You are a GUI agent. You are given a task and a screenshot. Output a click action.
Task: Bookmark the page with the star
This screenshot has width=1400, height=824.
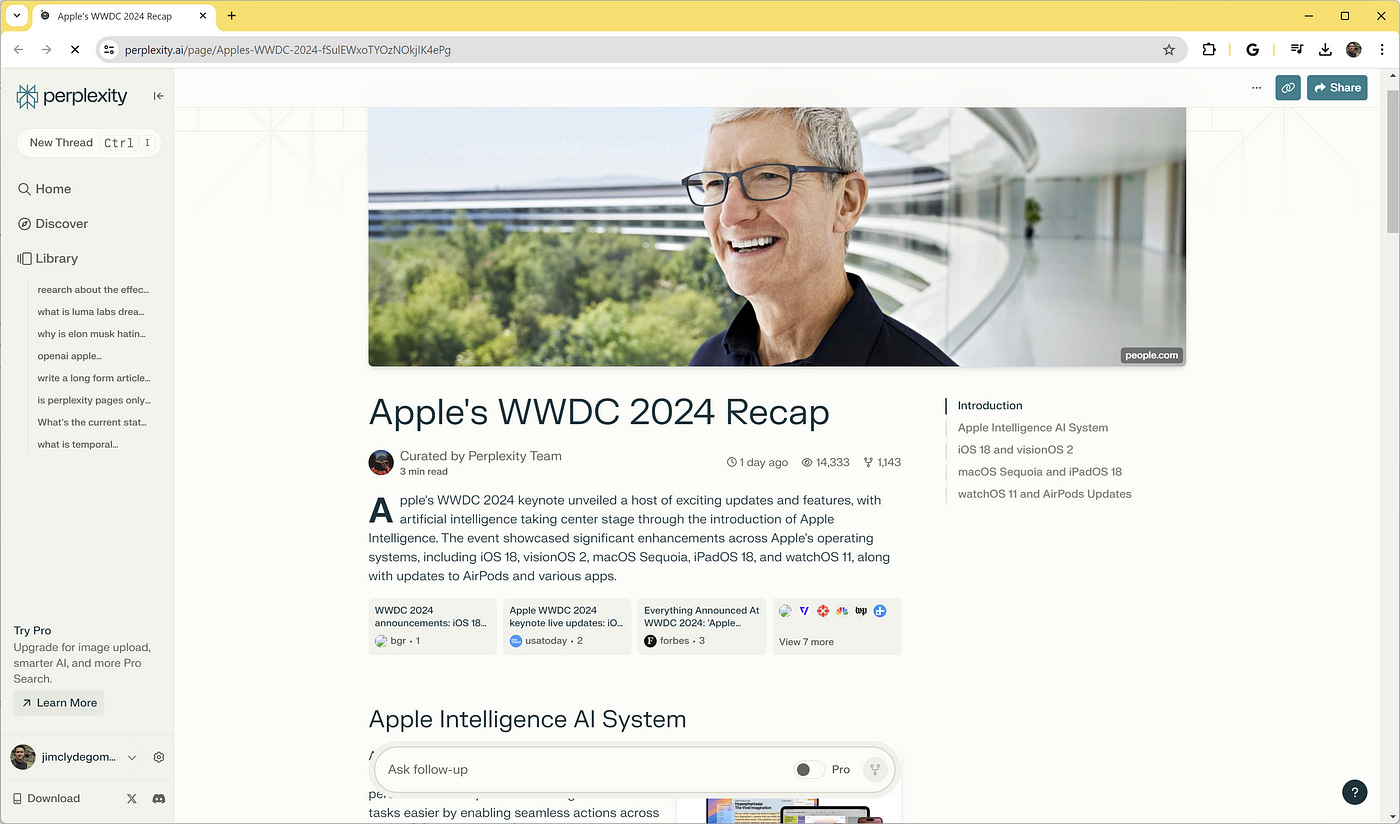(x=1169, y=49)
